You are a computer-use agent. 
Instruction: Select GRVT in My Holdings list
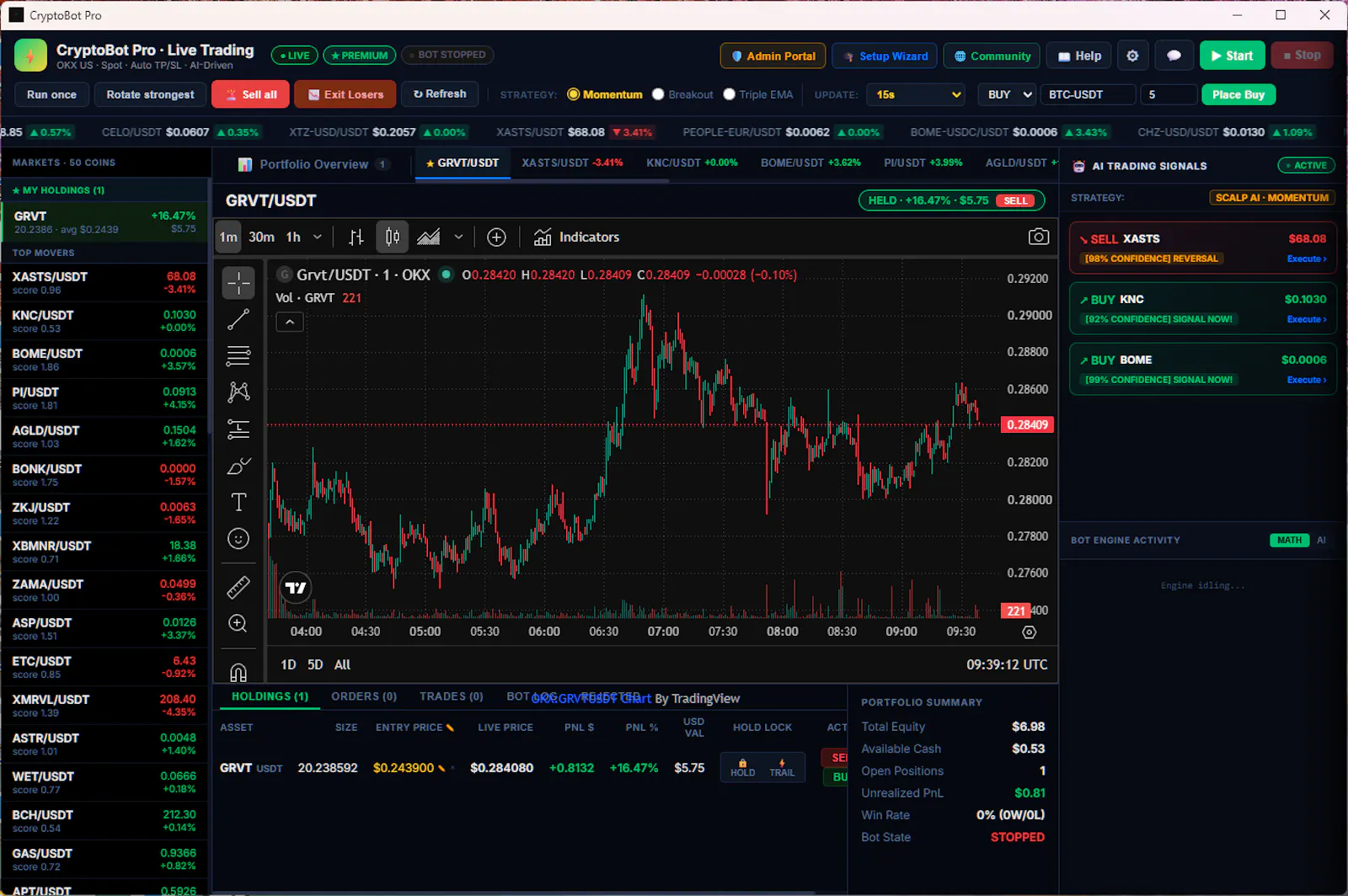click(104, 222)
